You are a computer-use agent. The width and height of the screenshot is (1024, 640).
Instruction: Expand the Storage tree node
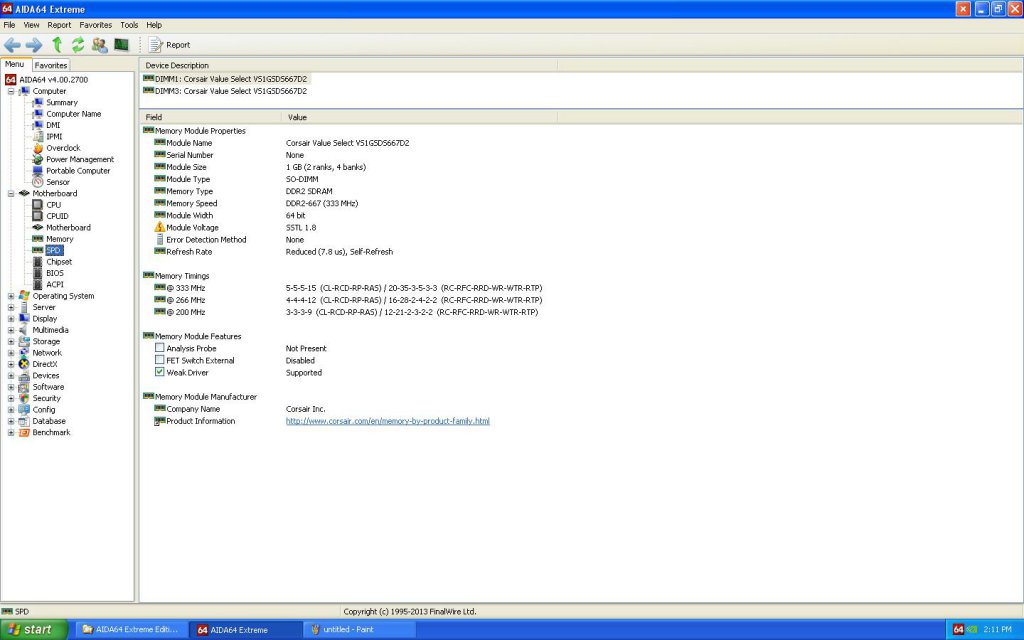11,341
